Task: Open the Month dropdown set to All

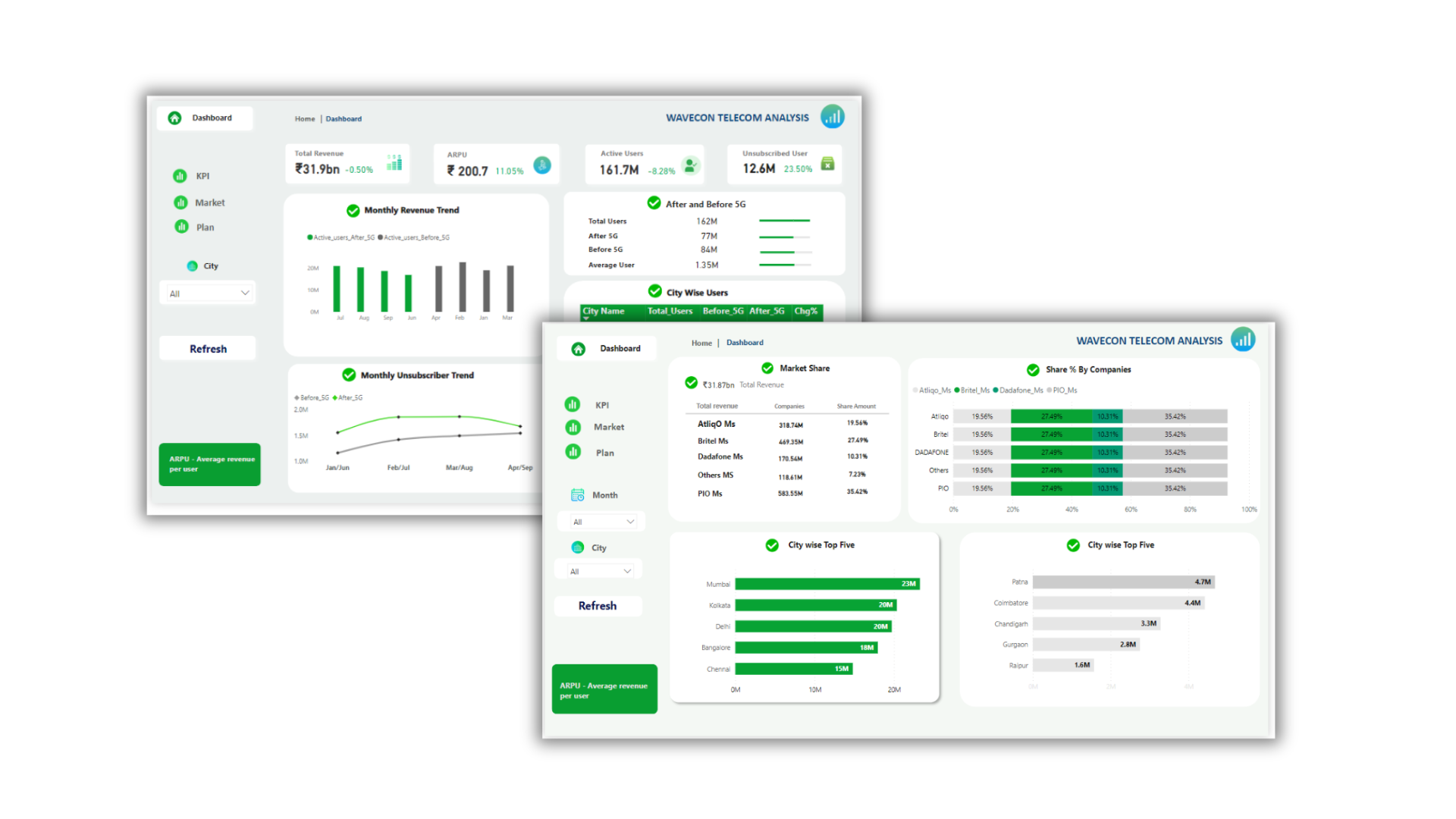Action: click(603, 522)
